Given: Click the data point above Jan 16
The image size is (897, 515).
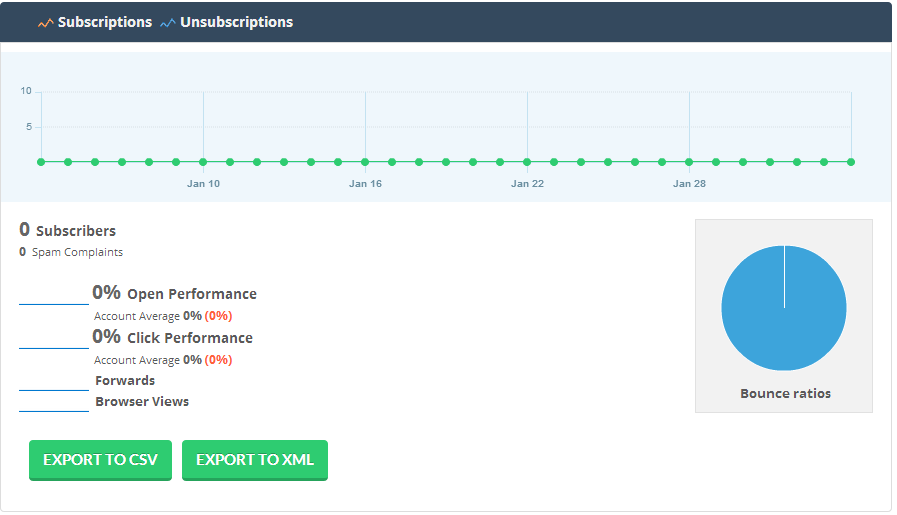Looking at the screenshot, I should pyautogui.click(x=365, y=162).
